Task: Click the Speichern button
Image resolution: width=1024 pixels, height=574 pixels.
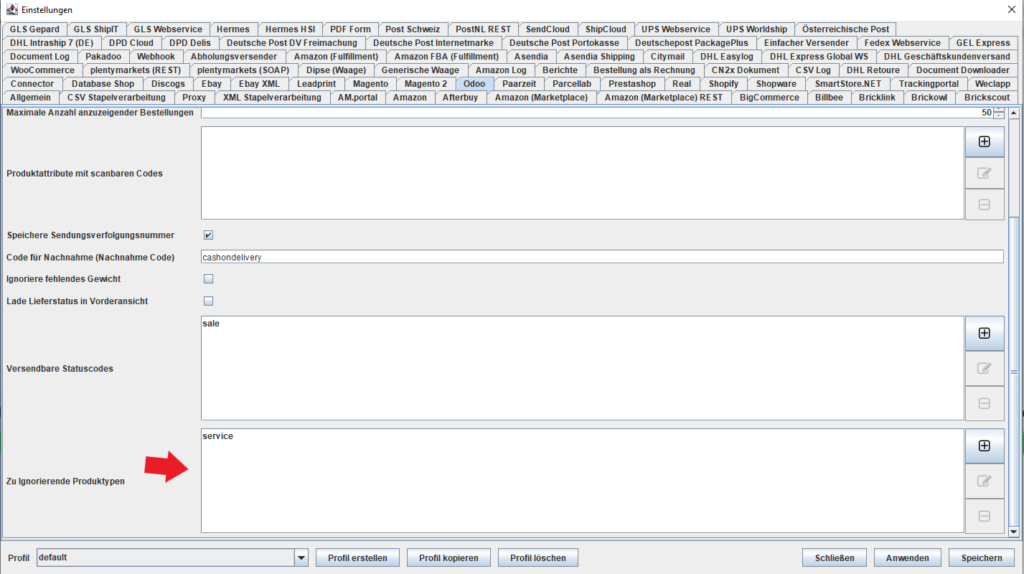Action: 982,558
